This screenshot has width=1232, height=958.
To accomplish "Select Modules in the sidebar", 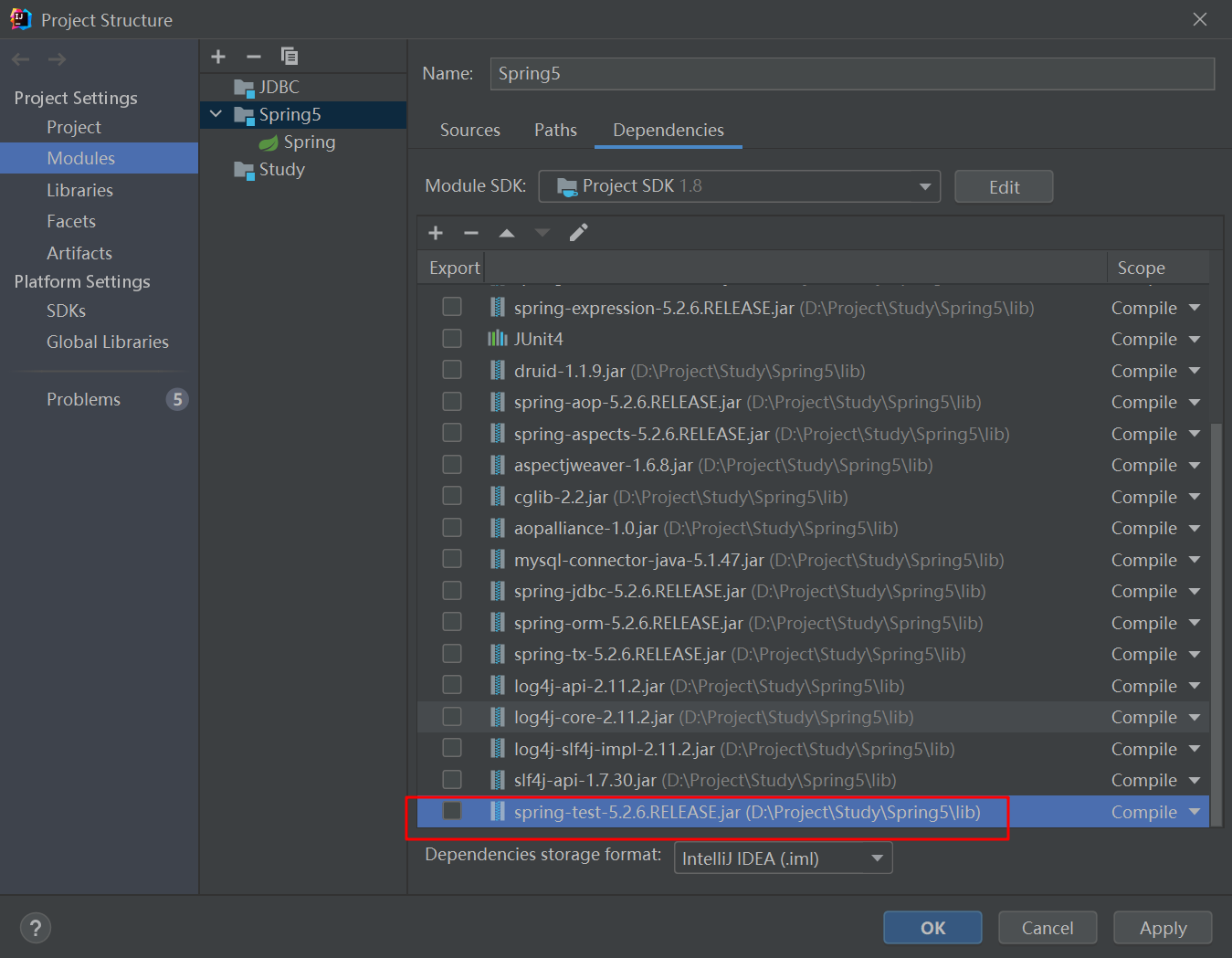I will pos(99,158).
